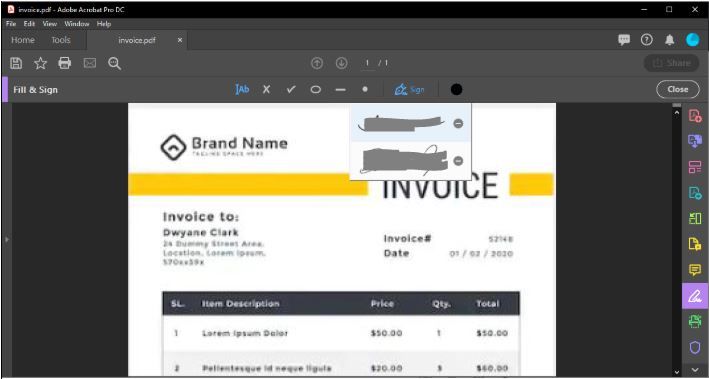709x379 pixels.
Task: Send file by email envelope icon
Action: [90, 63]
